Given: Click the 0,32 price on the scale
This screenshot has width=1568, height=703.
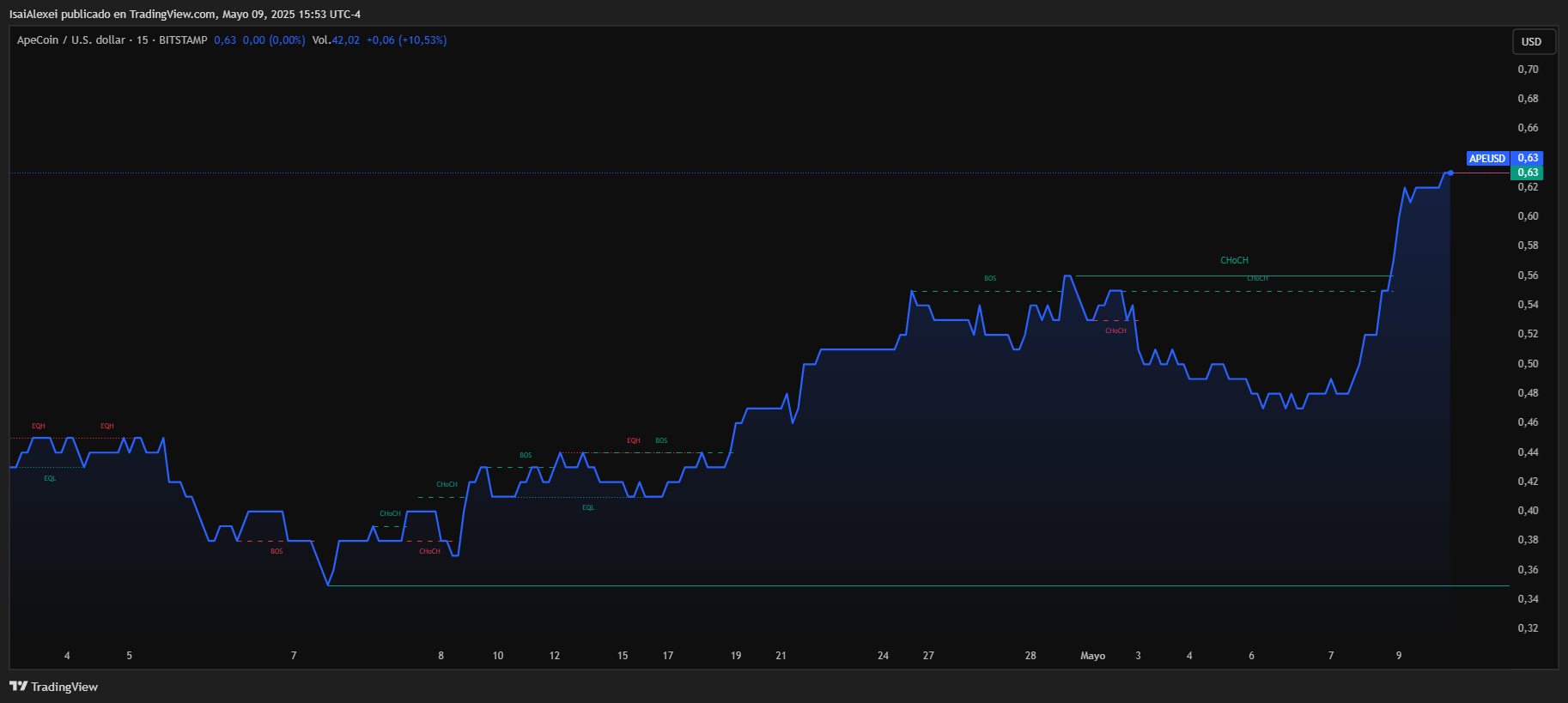Looking at the screenshot, I should click(x=1528, y=628).
